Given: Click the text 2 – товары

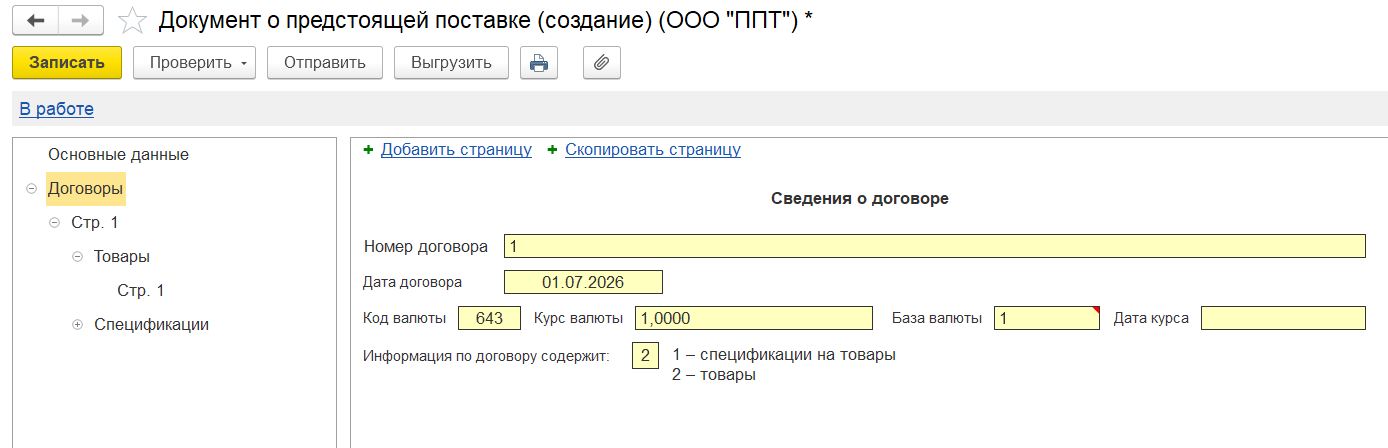Looking at the screenshot, I should coord(714,375).
